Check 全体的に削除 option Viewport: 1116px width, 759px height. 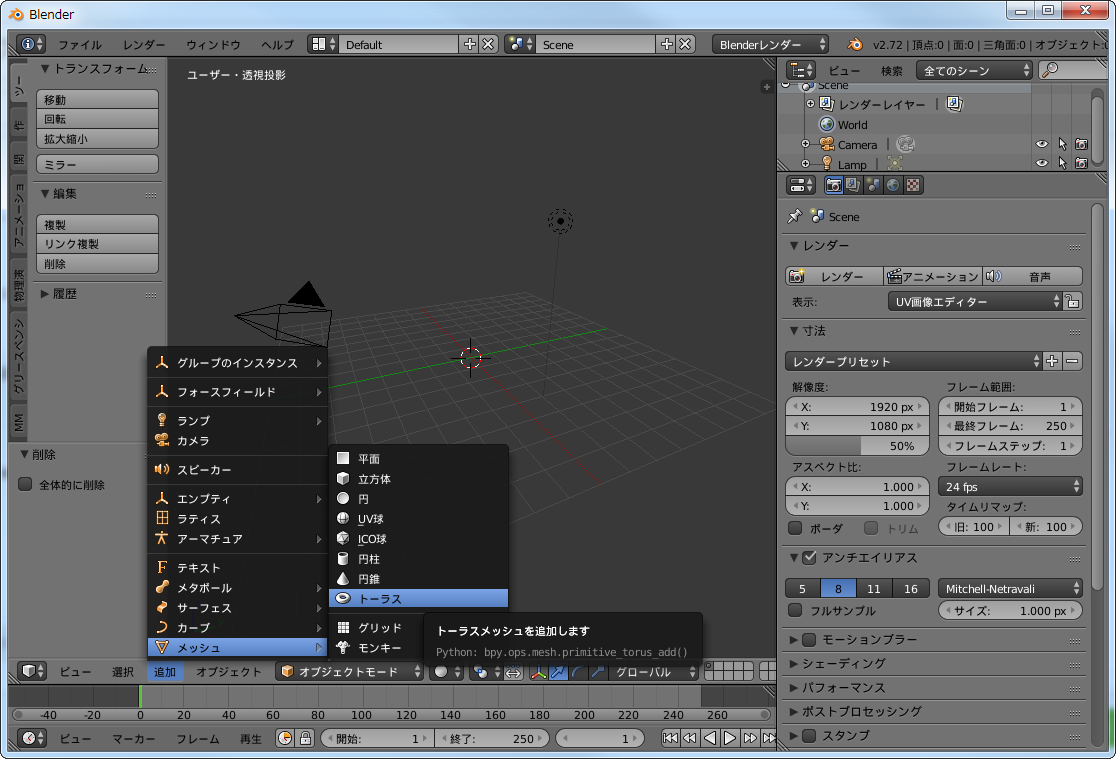pos(26,484)
